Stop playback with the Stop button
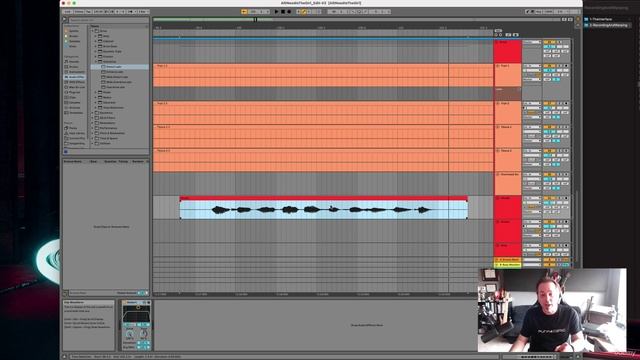Image resolution: width=640 pixels, height=360 pixels. click(x=283, y=12)
